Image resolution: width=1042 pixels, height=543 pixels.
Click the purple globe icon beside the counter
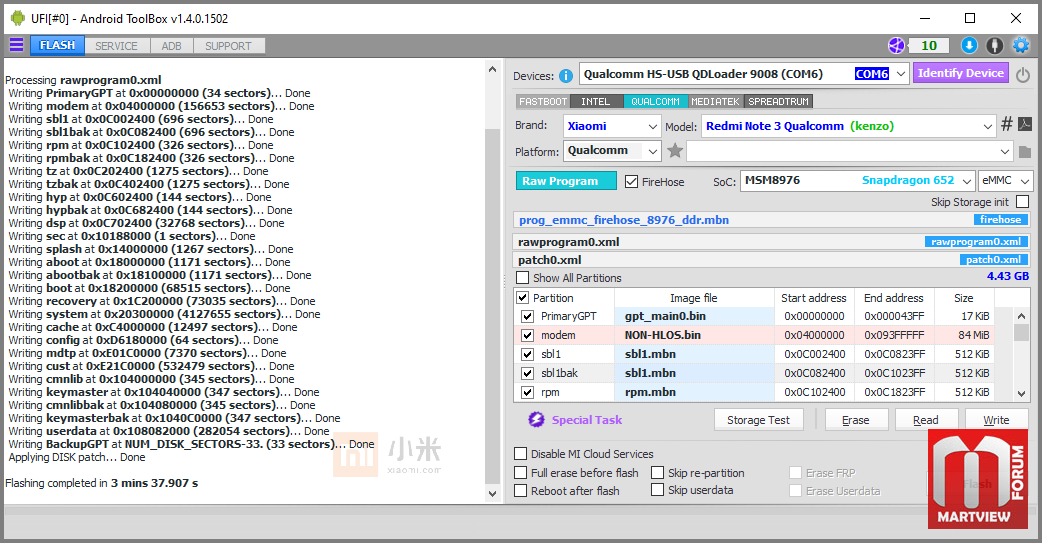pyautogui.click(x=896, y=45)
